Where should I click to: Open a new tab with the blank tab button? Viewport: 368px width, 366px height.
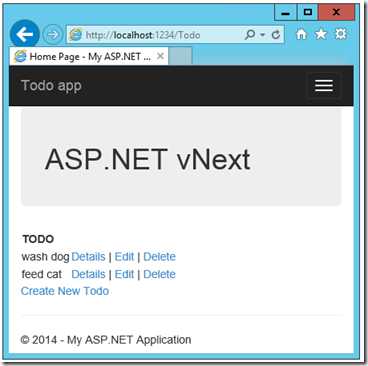(180, 56)
